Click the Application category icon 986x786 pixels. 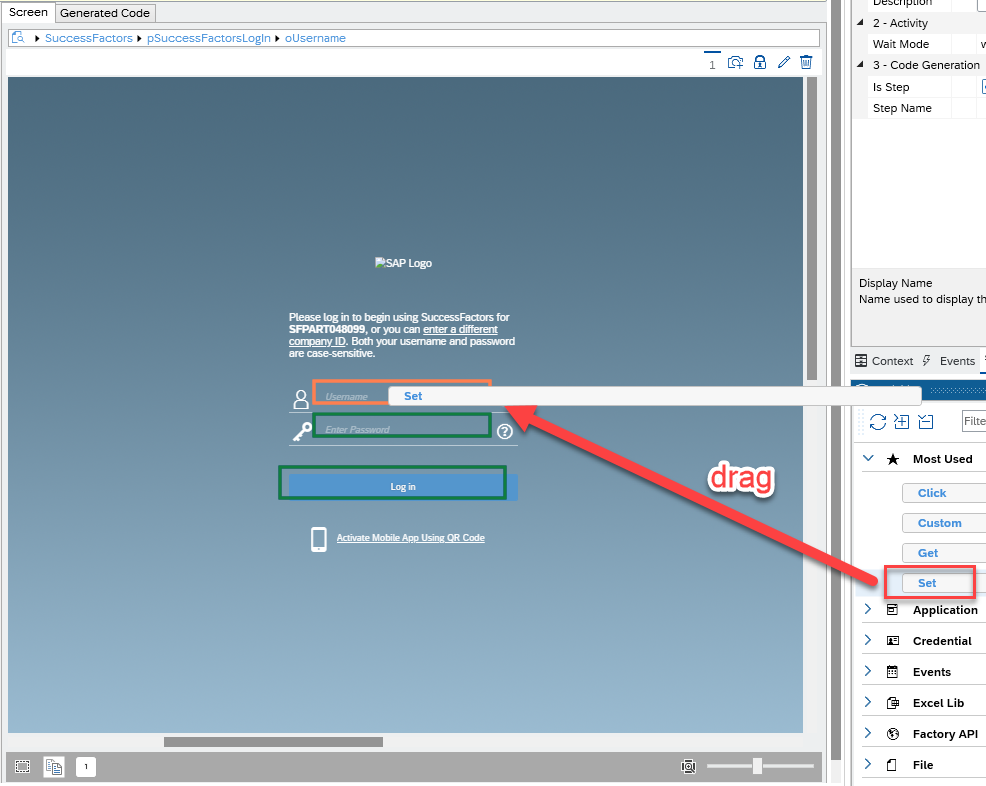(892, 609)
